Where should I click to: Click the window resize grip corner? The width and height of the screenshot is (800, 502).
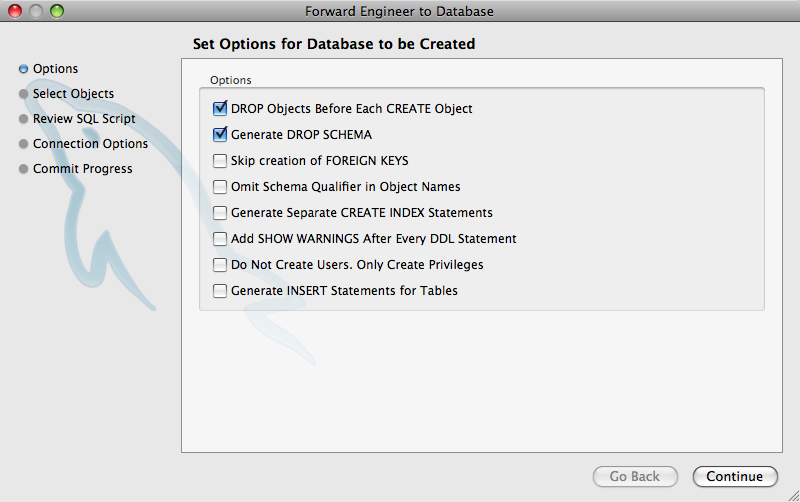click(x=793, y=495)
